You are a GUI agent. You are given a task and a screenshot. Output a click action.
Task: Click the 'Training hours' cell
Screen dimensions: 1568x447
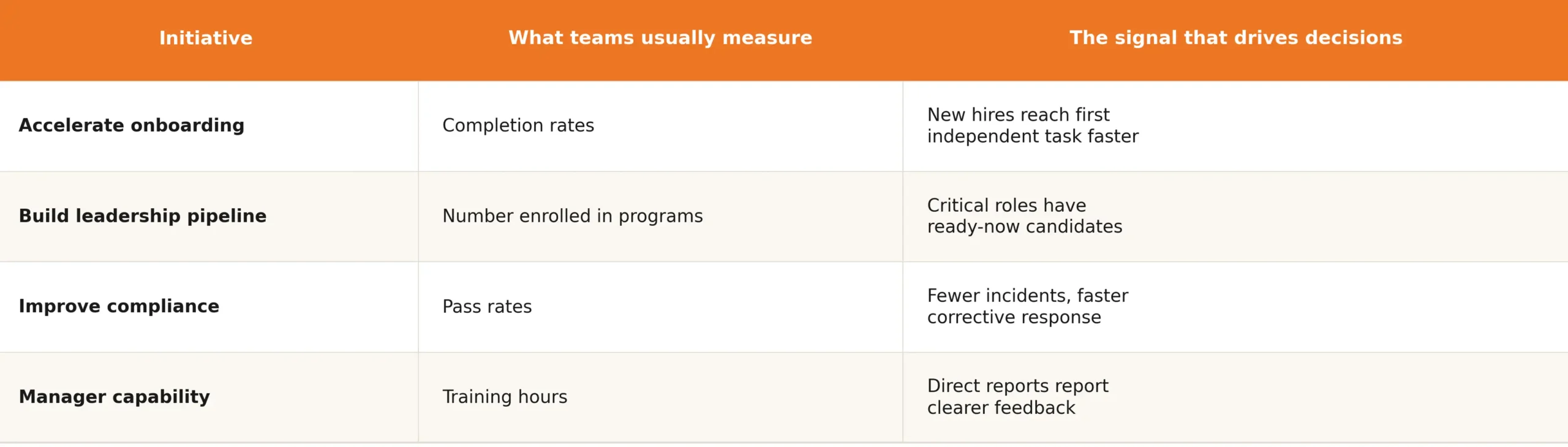pyautogui.click(x=505, y=397)
